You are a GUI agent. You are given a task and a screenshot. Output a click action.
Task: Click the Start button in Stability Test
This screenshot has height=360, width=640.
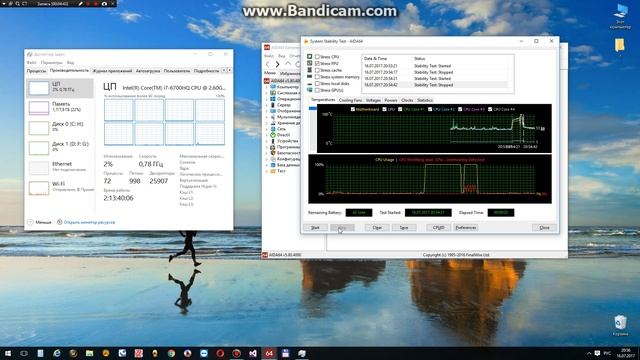[315, 228]
